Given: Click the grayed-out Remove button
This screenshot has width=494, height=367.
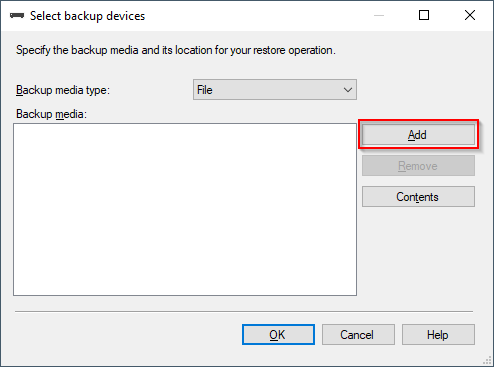Looking at the screenshot, I should click(x=418, y=165).
